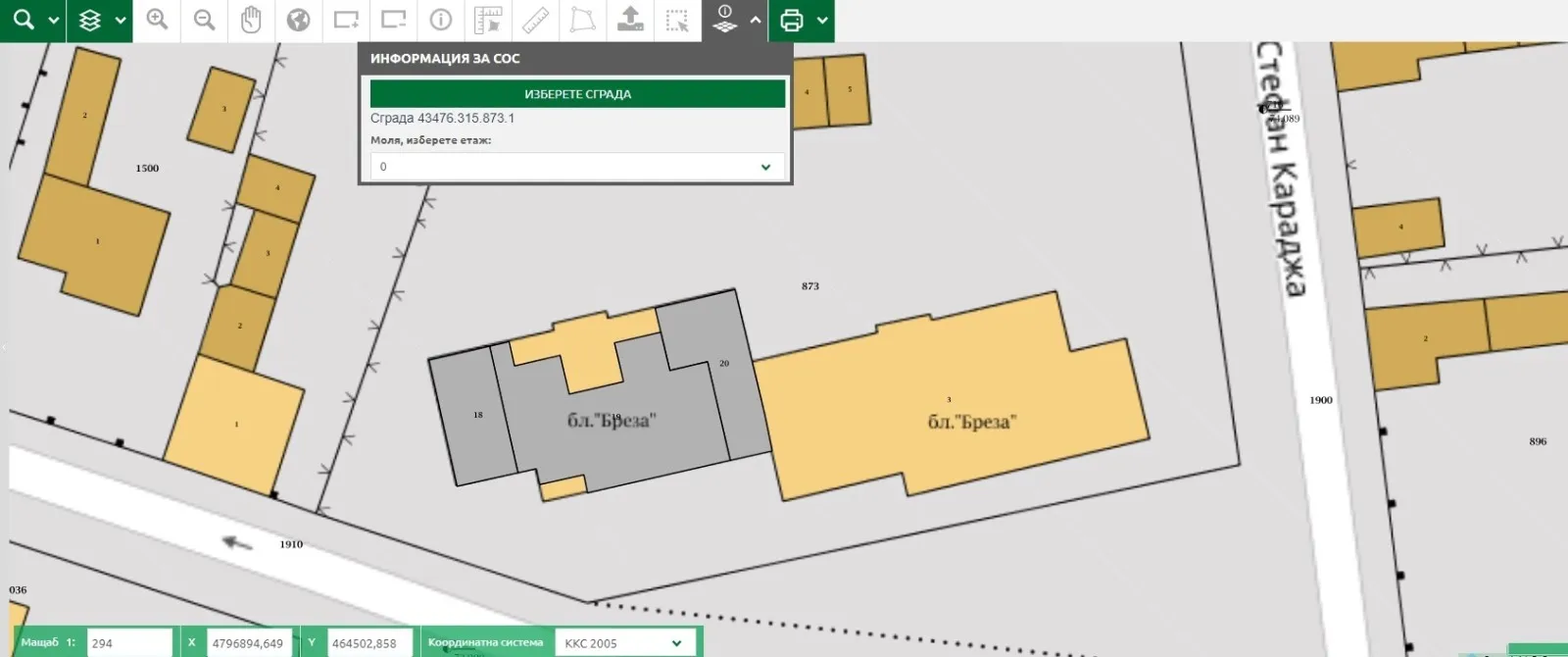The width and height of the screenshot is (1568, 657).
Task: Open the KKC 2005 coordinate system dropdown
Action: pyautogui.click(x=624, y=643)
